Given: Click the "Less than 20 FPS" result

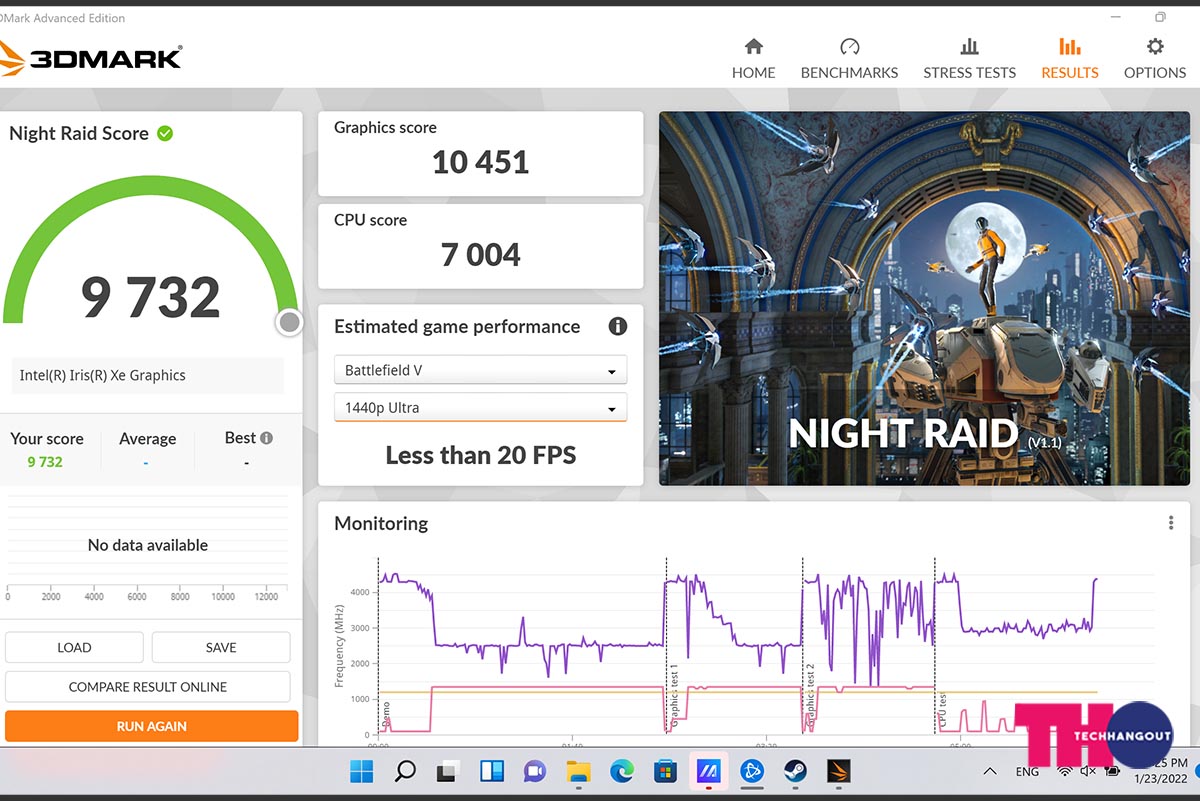Looking at the screenshot, I should point(481,456).
